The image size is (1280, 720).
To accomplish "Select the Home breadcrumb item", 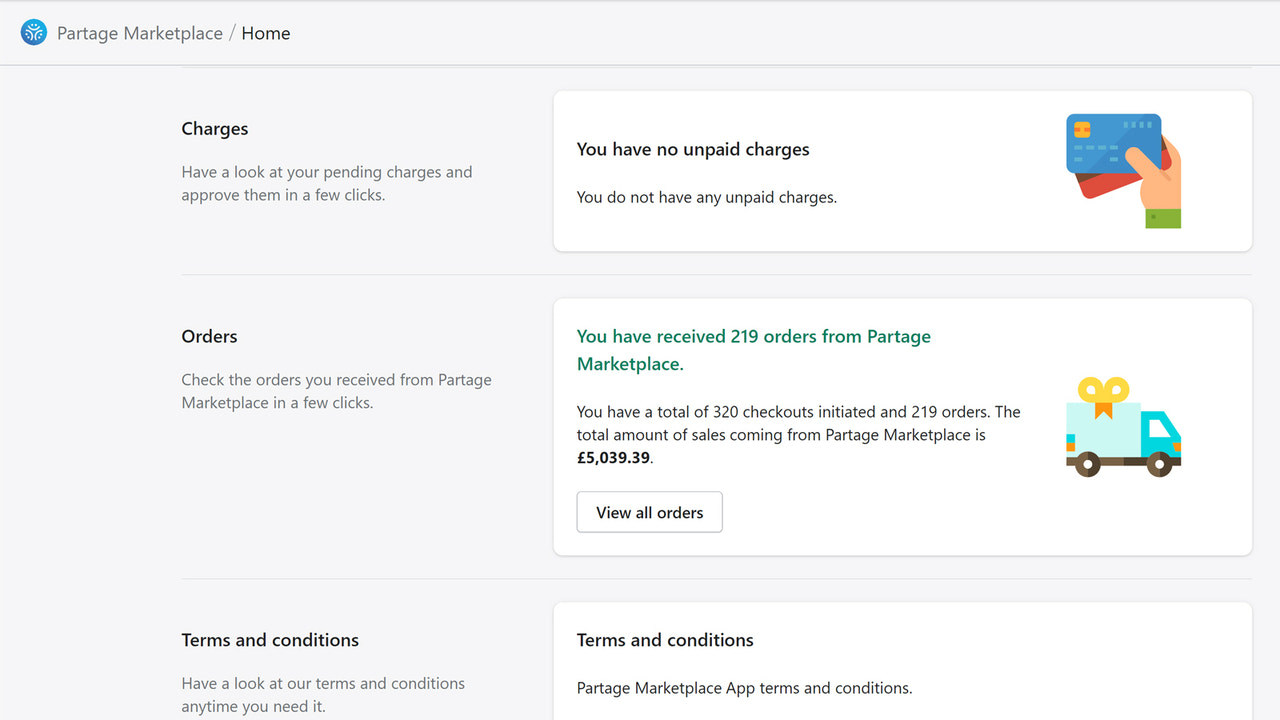I will tap(265, 32).
